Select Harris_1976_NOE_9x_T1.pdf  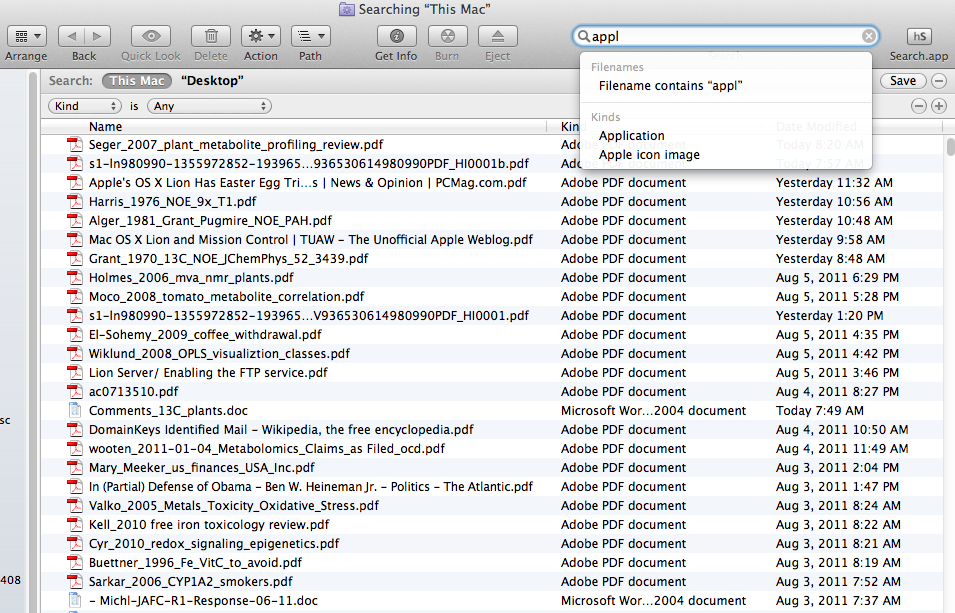click(x=172, y=202)
